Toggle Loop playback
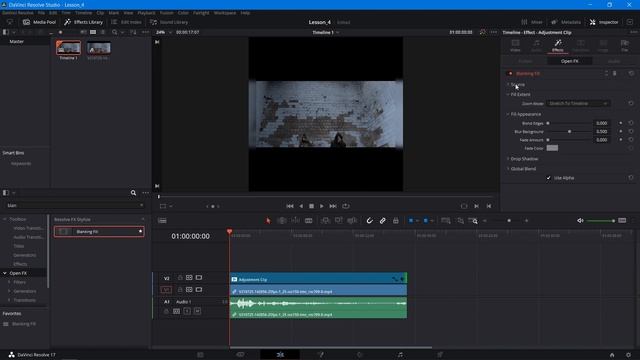 346,206
